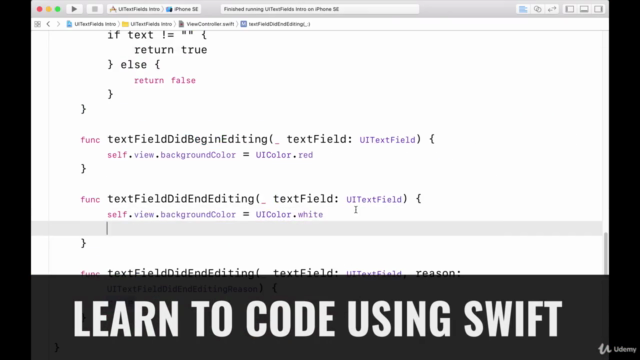Toggle the Navigator panel
The width and height of the screenshot is (640, 360).
point(570,9)
